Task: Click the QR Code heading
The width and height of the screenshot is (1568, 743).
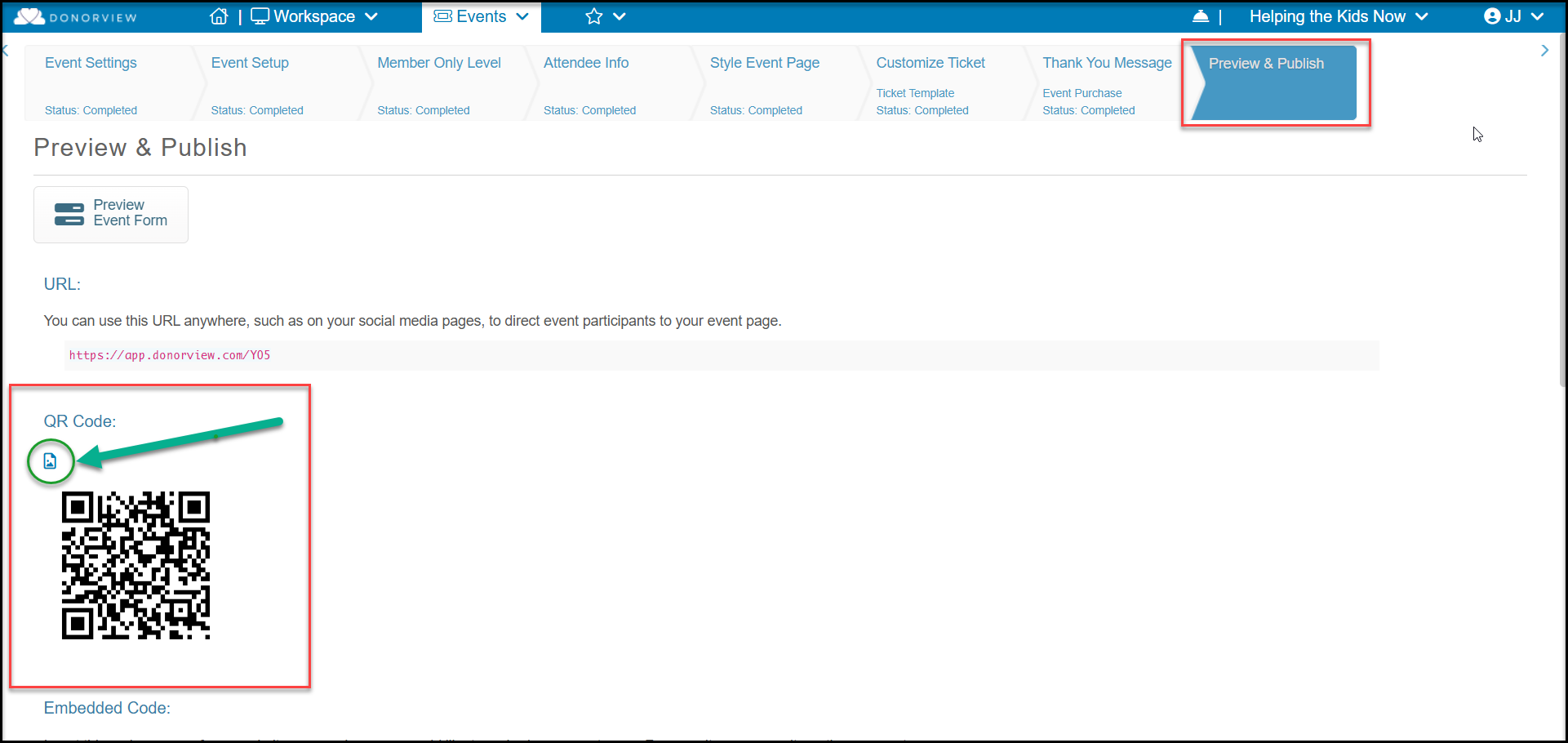Action: [x=80, y=421]
